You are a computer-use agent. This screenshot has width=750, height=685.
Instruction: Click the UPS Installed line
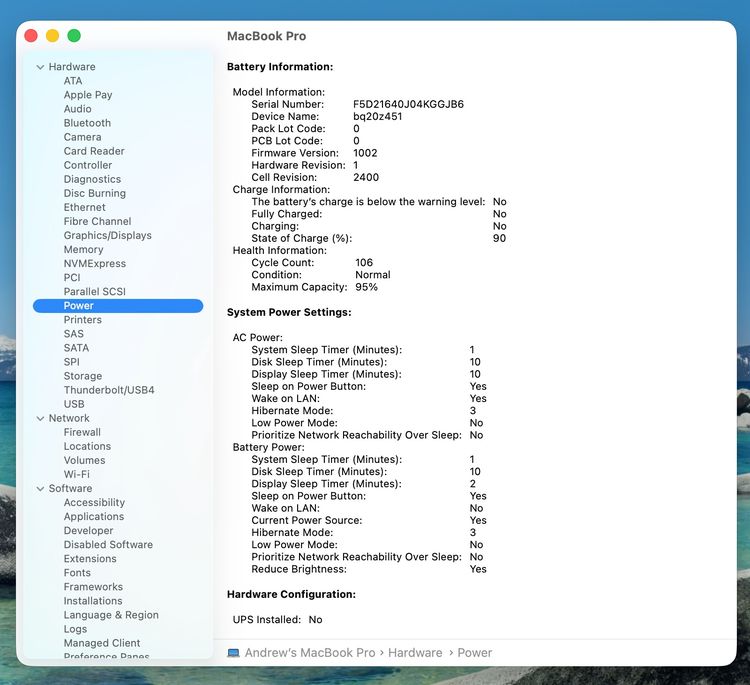[x=277, y=620]
